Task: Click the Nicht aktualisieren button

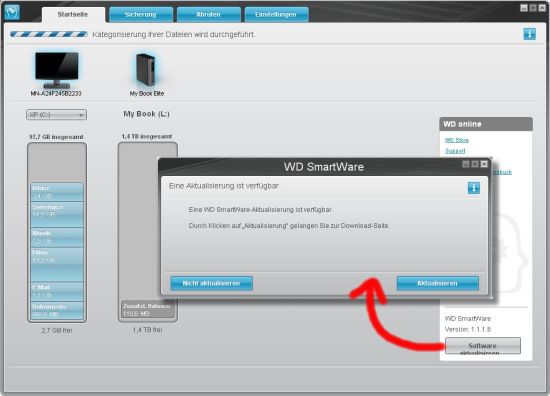Action: 212,283
